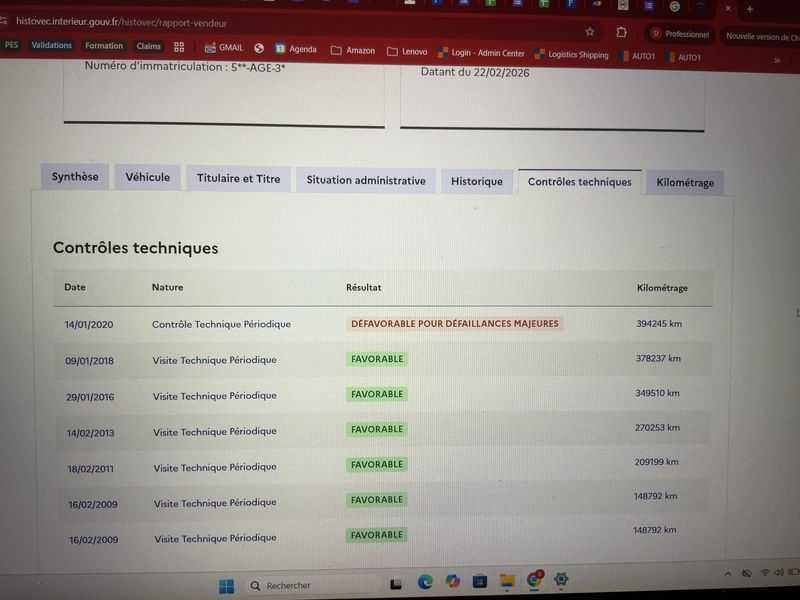The image size is (800, 600).
Task: Switch to the Situation administrative tab
Action: (x=366, y=181)
